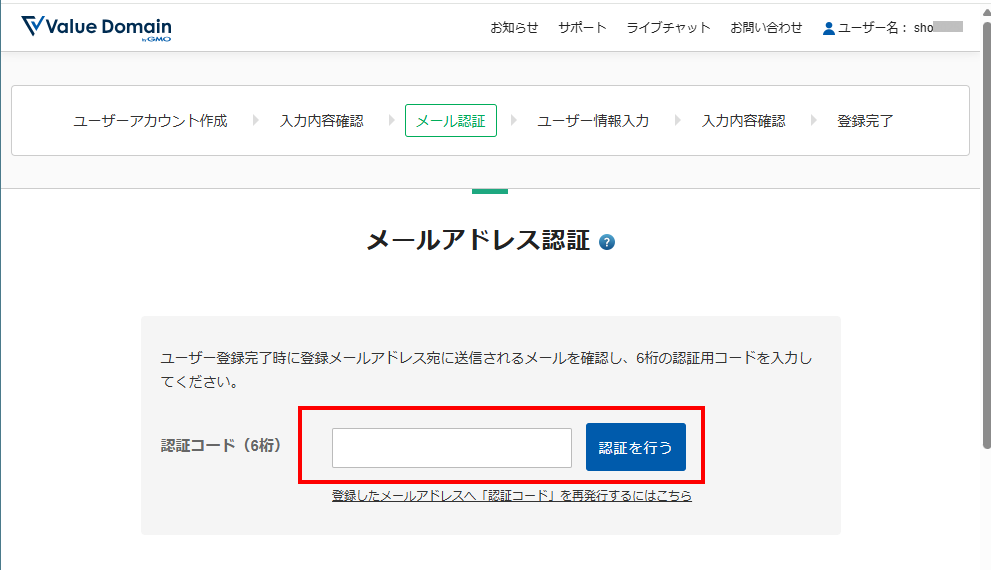Click the help question mark beside メールアドレス認証
The width and height of the screenshot is (991, 570).
pyautogui.click(x=607, y=242)
